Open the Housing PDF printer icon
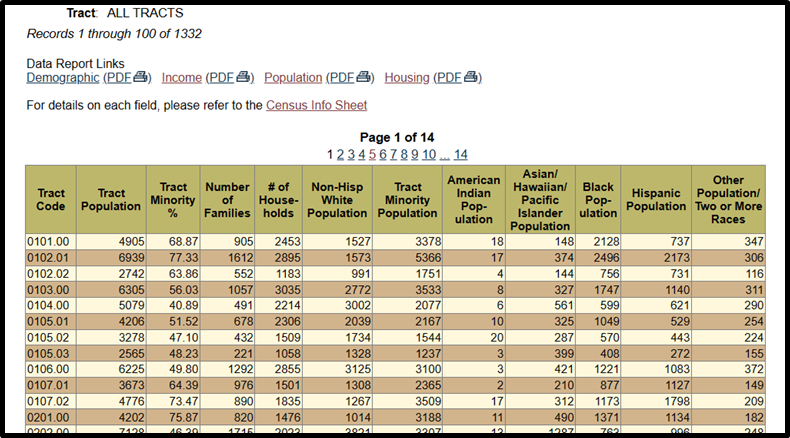This screenshot has width=790, height=438. (x=473, y=78)
